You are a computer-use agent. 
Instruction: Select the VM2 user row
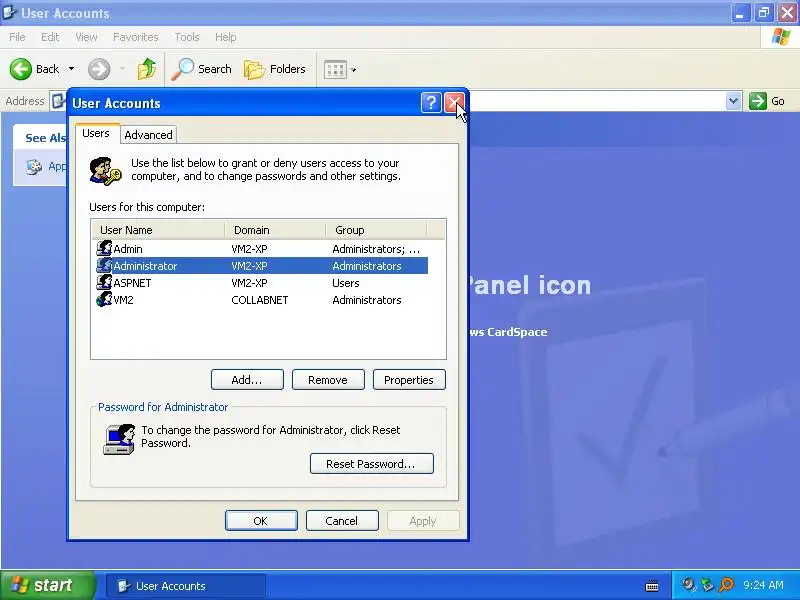click(260, 299)
